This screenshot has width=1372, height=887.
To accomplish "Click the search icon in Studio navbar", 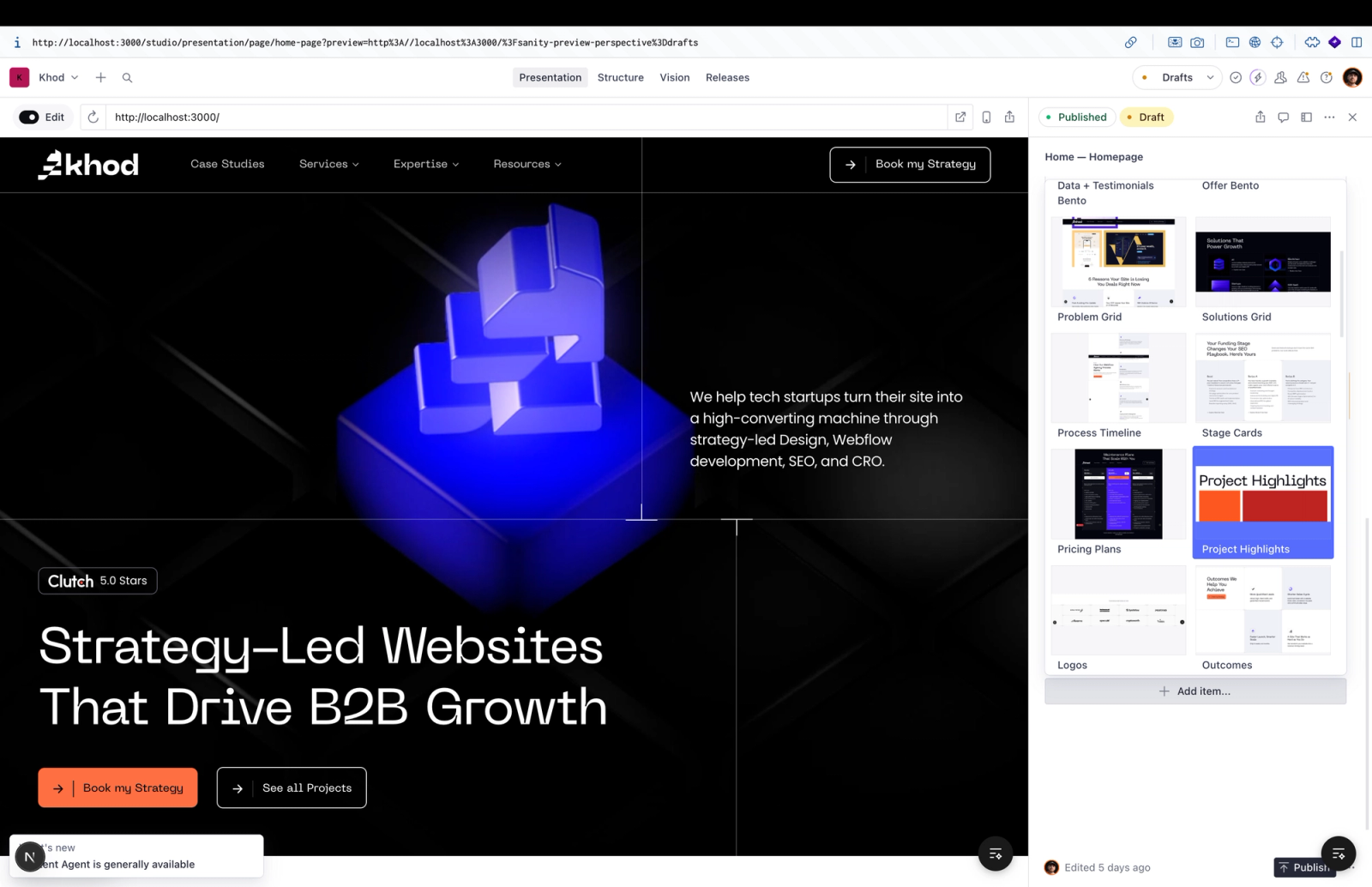I will (x=127, y=77).
